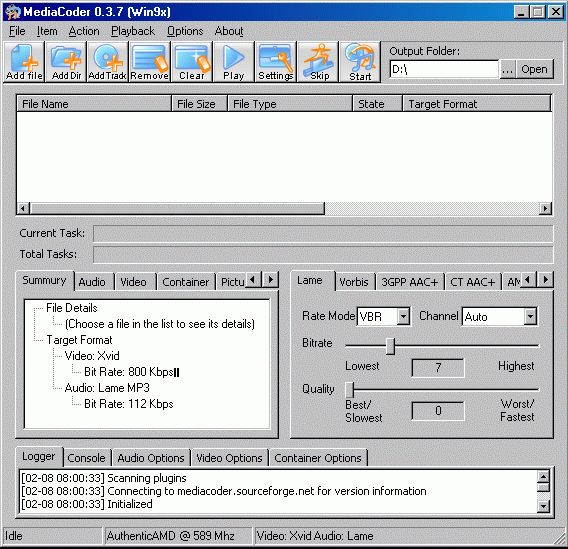Screen dimensions: 568x549
Task: Switch to the 3GPP AAC+ tab
Action: 410,282
